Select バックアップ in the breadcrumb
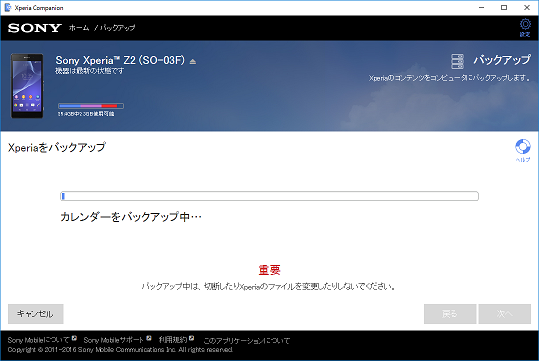The width and height of the screenshot is (539, 361). click(x=117, y=28)
